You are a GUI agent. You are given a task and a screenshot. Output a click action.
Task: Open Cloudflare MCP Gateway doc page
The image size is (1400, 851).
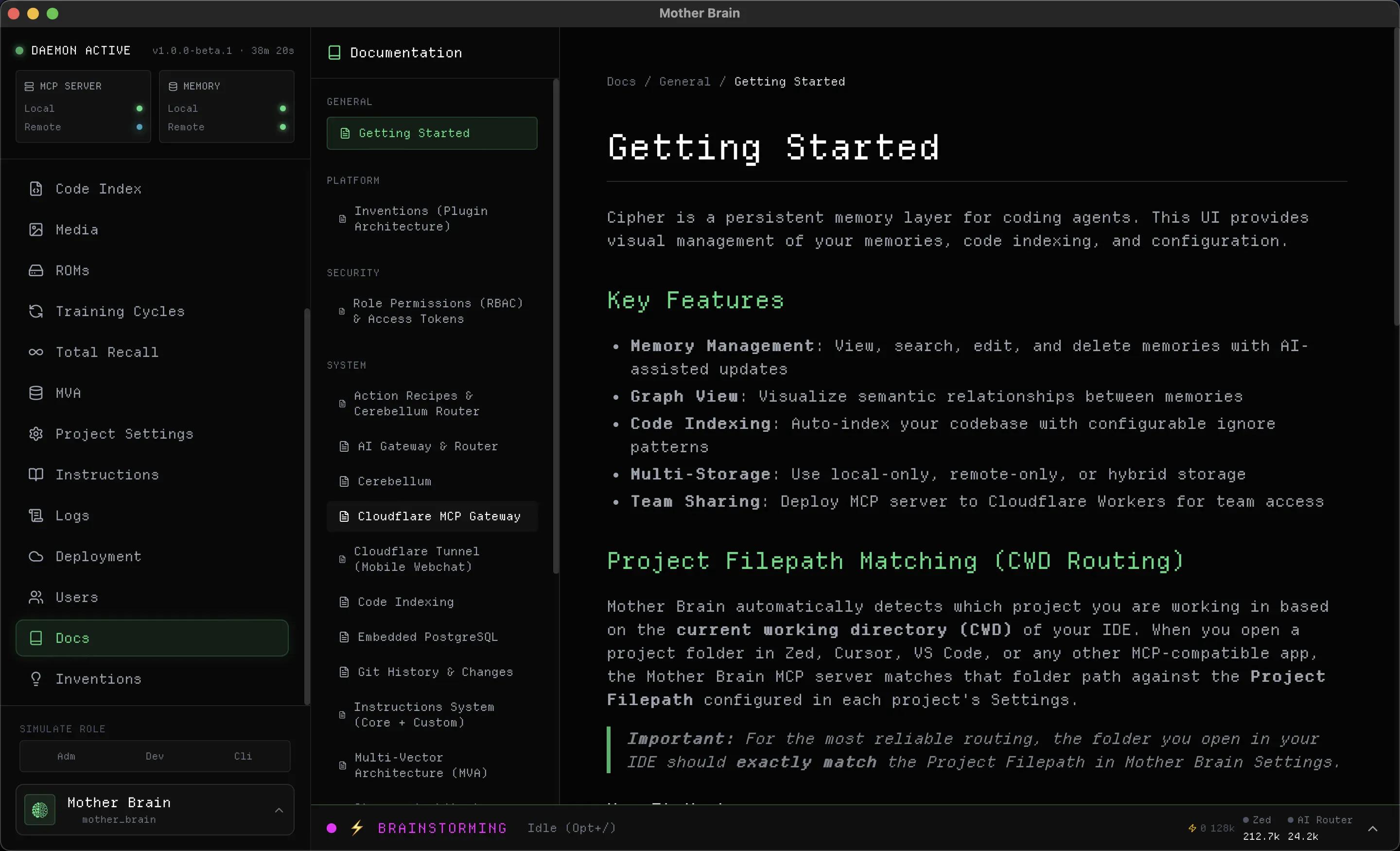tap(432, 516)
